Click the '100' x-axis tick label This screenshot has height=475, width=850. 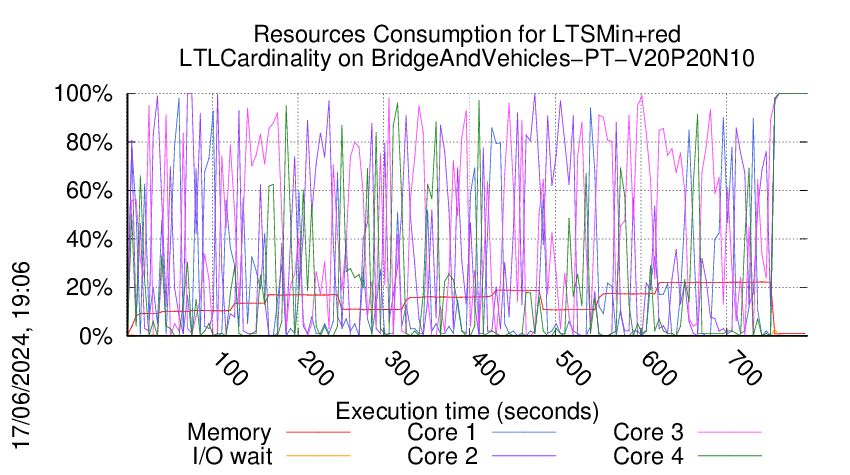[230, 370]
